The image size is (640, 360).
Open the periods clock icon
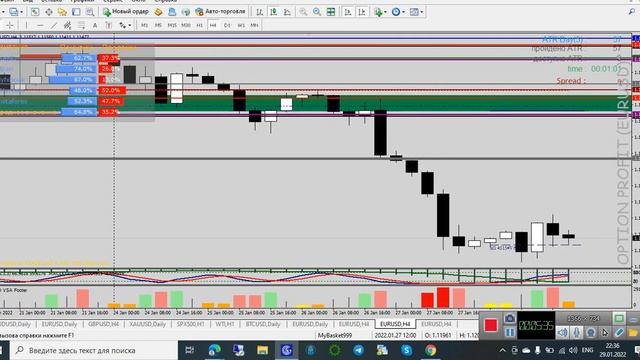[396, 12]
